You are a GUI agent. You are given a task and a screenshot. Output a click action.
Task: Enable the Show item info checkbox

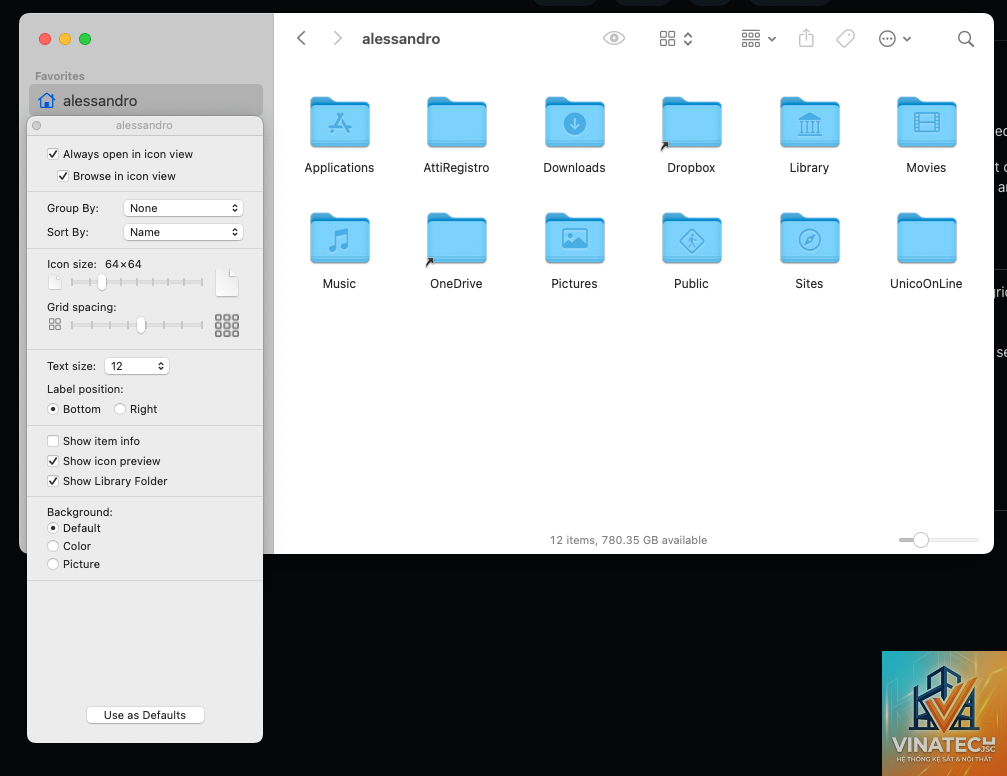pos(53,441)
